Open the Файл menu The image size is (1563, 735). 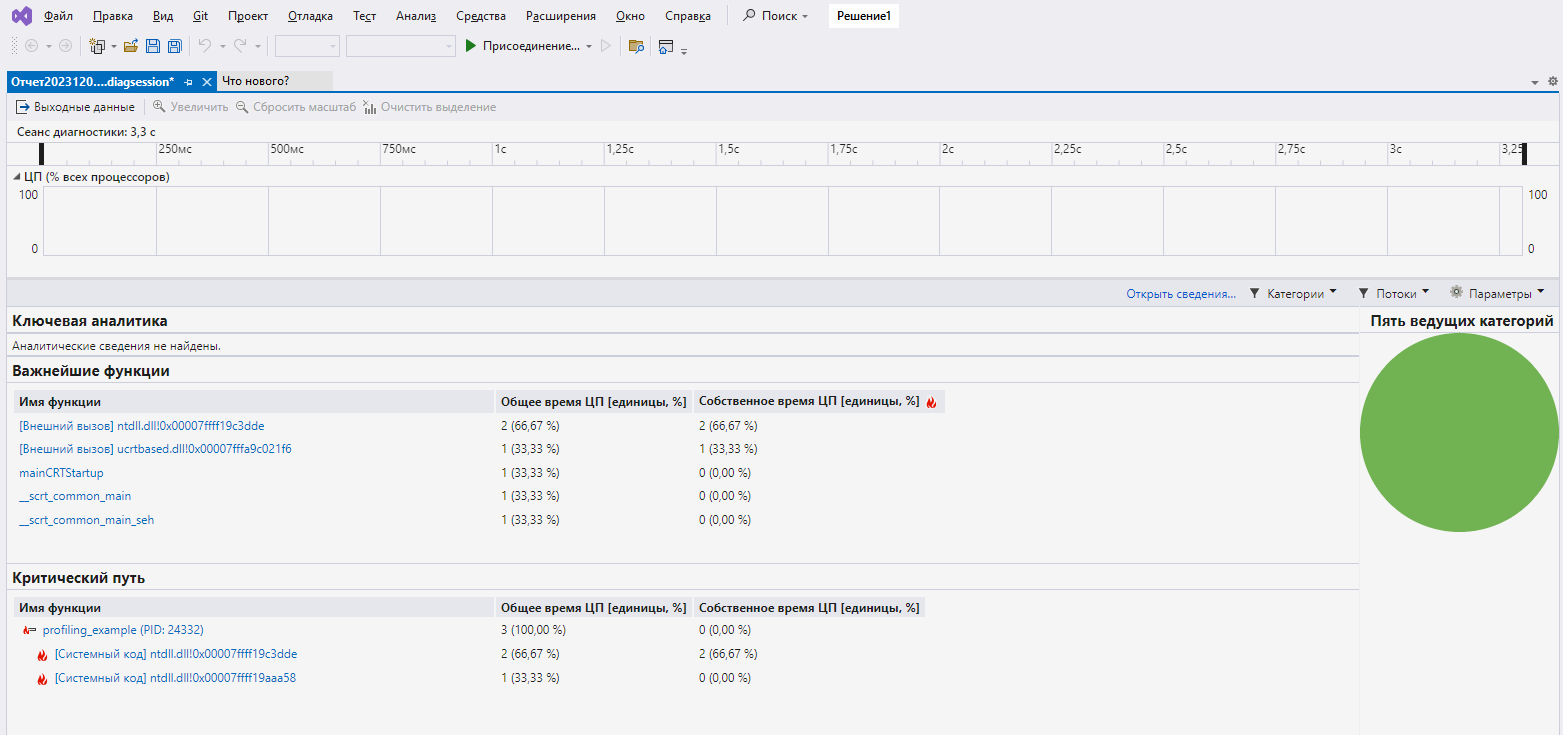58,16
